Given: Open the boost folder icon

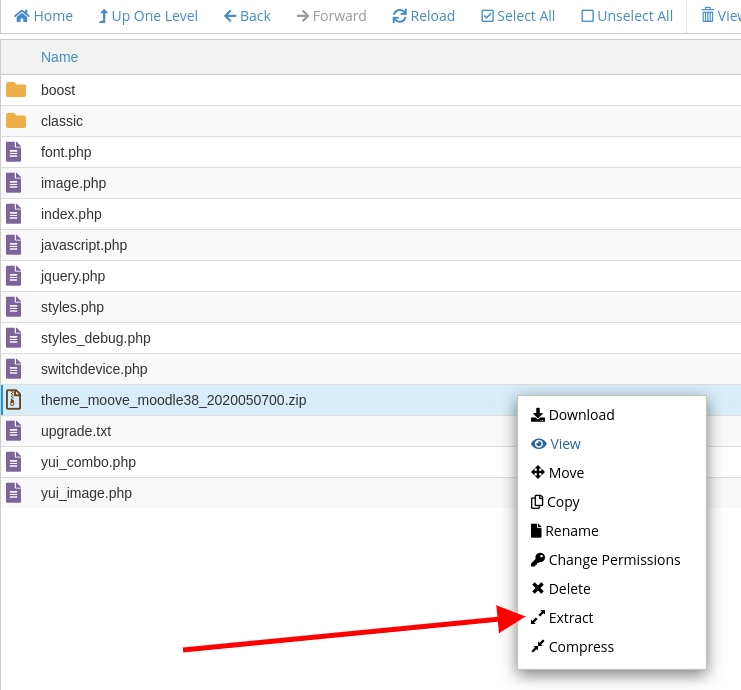Looking at the screenshot, I should (x=16, y=90).
